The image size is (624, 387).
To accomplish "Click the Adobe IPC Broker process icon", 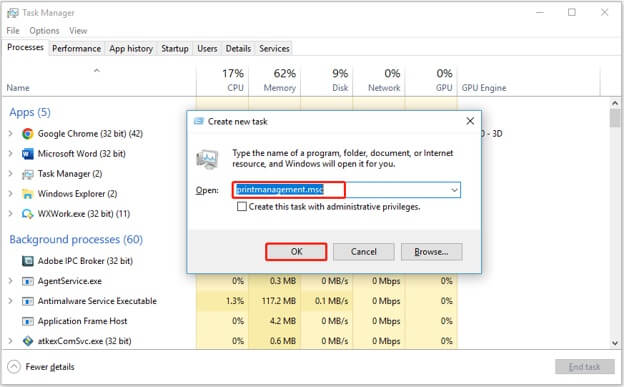I will [x=27, y=261].
